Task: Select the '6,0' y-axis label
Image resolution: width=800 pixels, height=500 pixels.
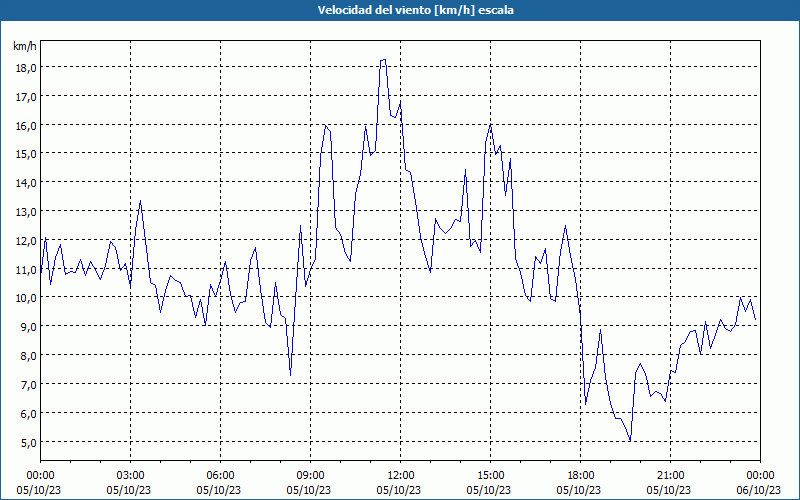Action: point(28,413)
